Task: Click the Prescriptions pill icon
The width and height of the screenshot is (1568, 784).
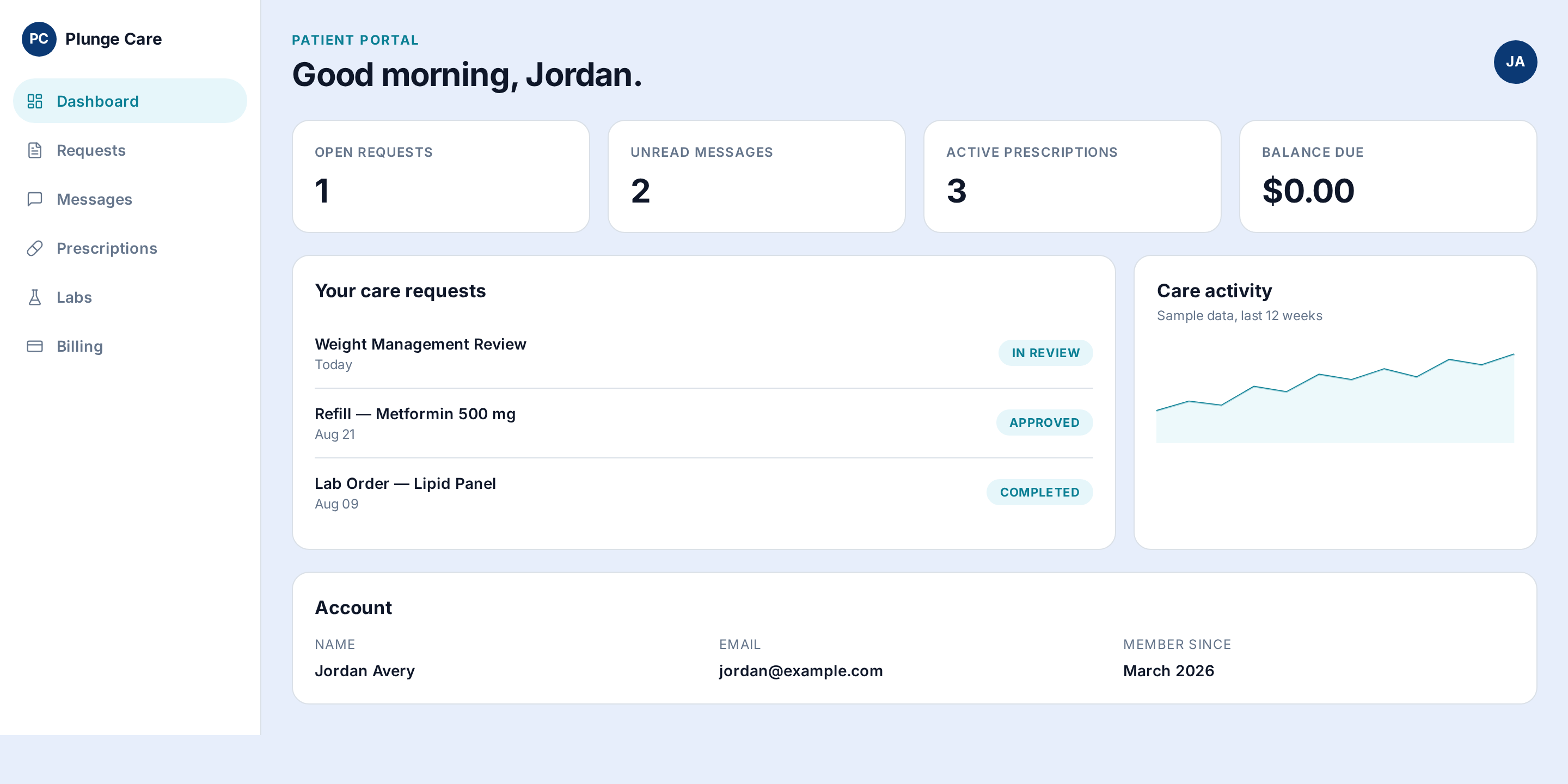Action: [x=35, y=248]
